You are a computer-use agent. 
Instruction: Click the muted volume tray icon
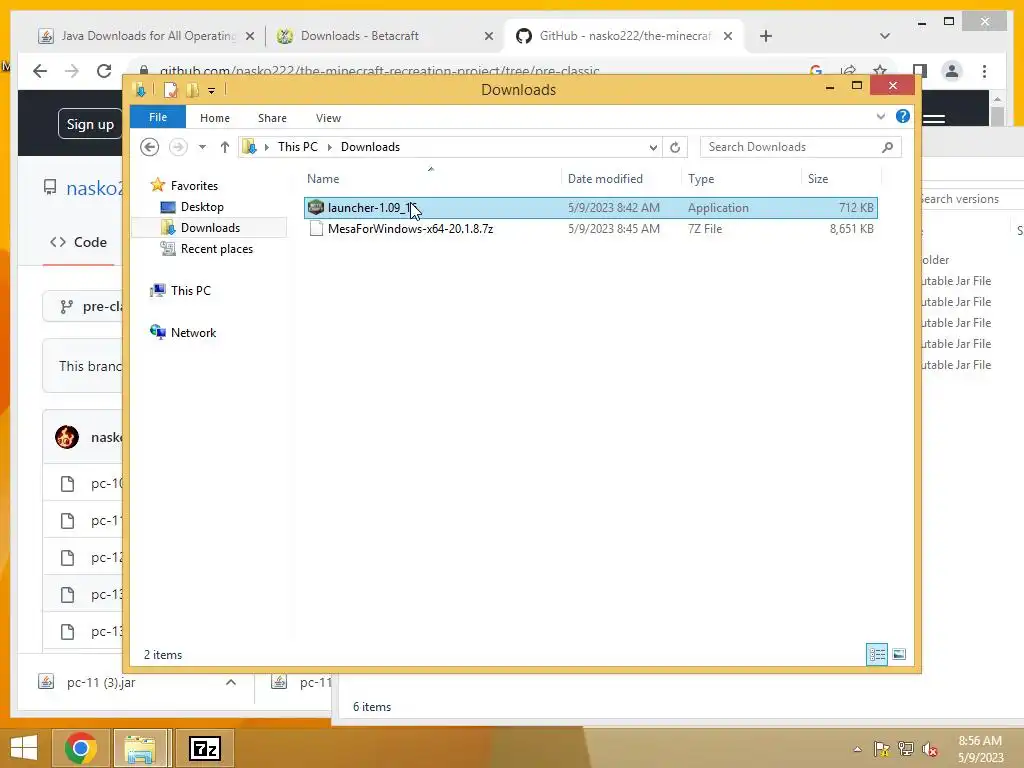point(929,749)
